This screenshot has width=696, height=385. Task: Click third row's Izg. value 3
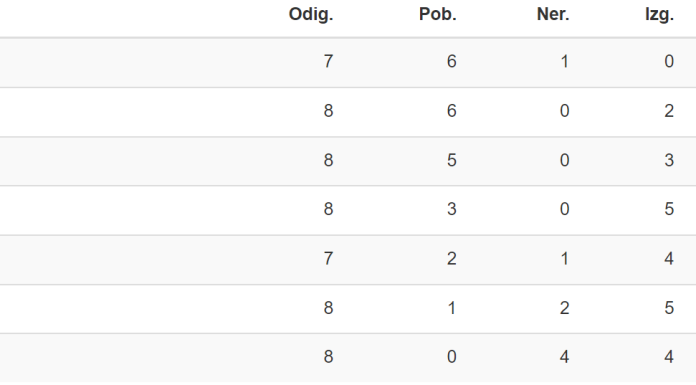(669, 160)
